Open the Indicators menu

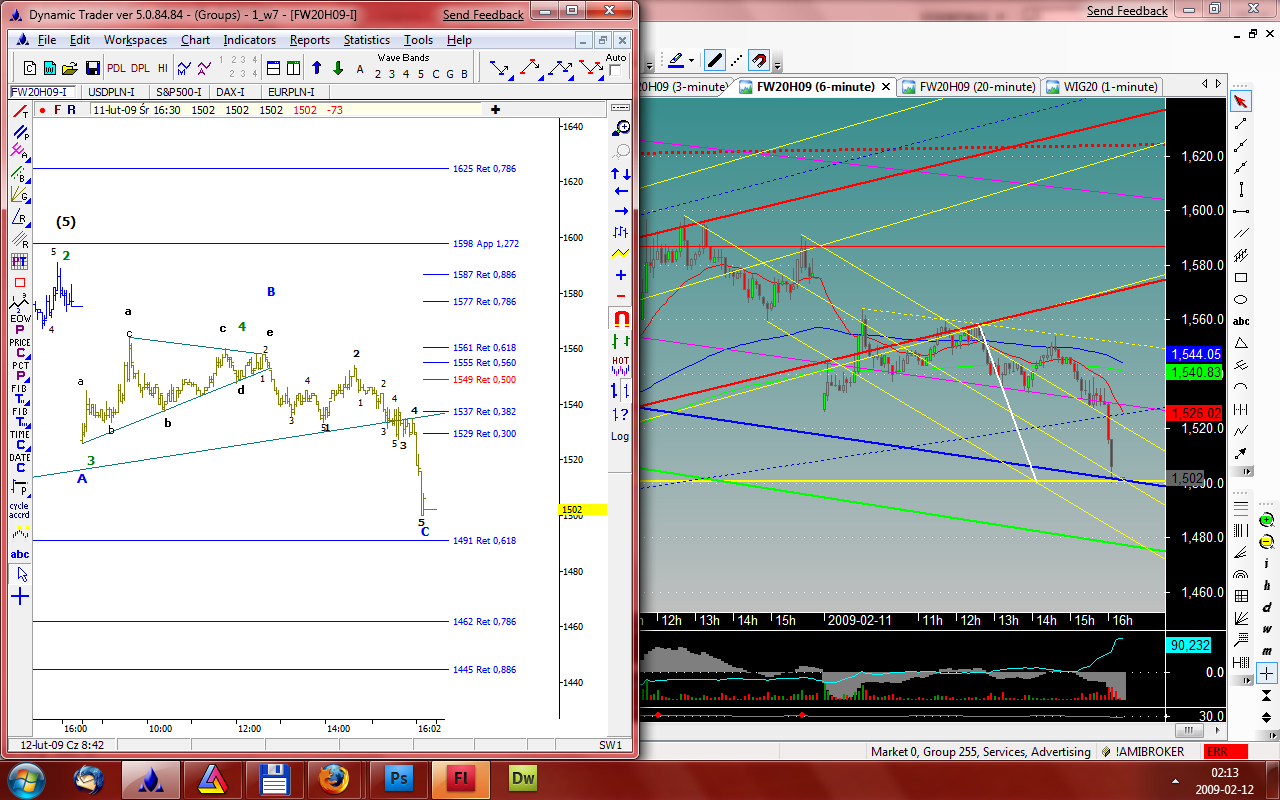click(249, 40)
